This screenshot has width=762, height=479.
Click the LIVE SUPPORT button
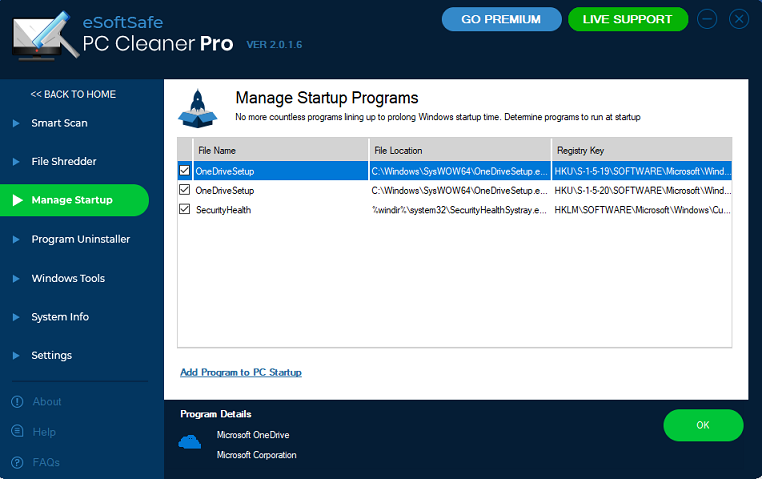(x=628, y=19)
